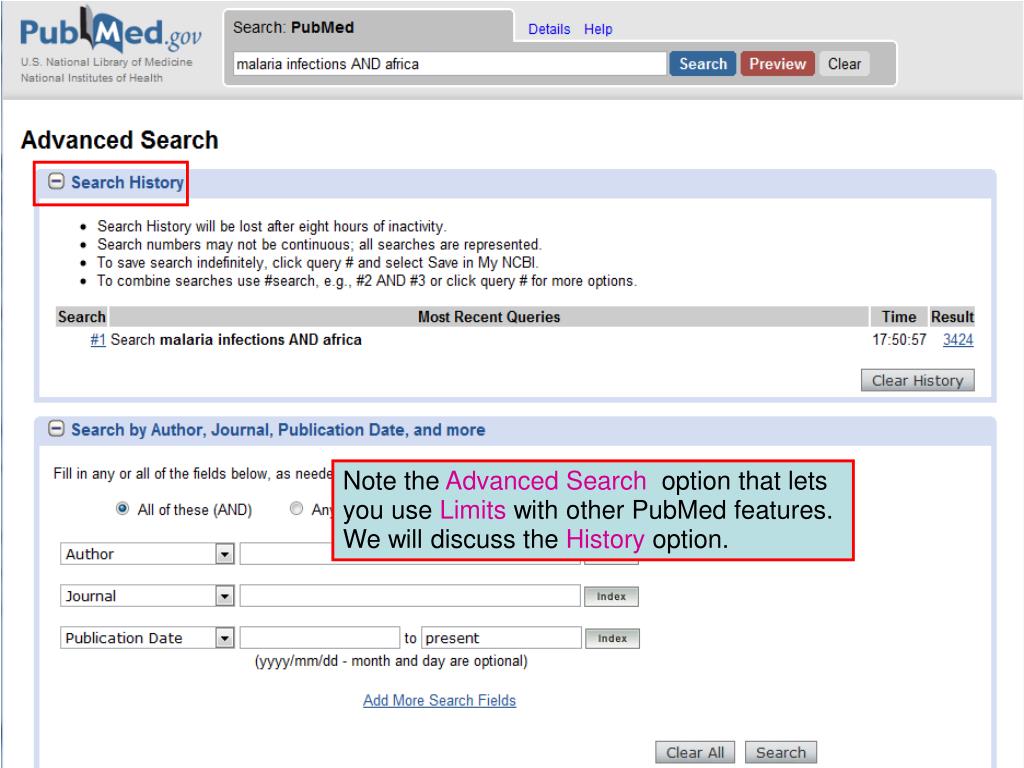The image size is (1024, 768).
Task: Click the Clear History button
Action: [x=918, y=380]
